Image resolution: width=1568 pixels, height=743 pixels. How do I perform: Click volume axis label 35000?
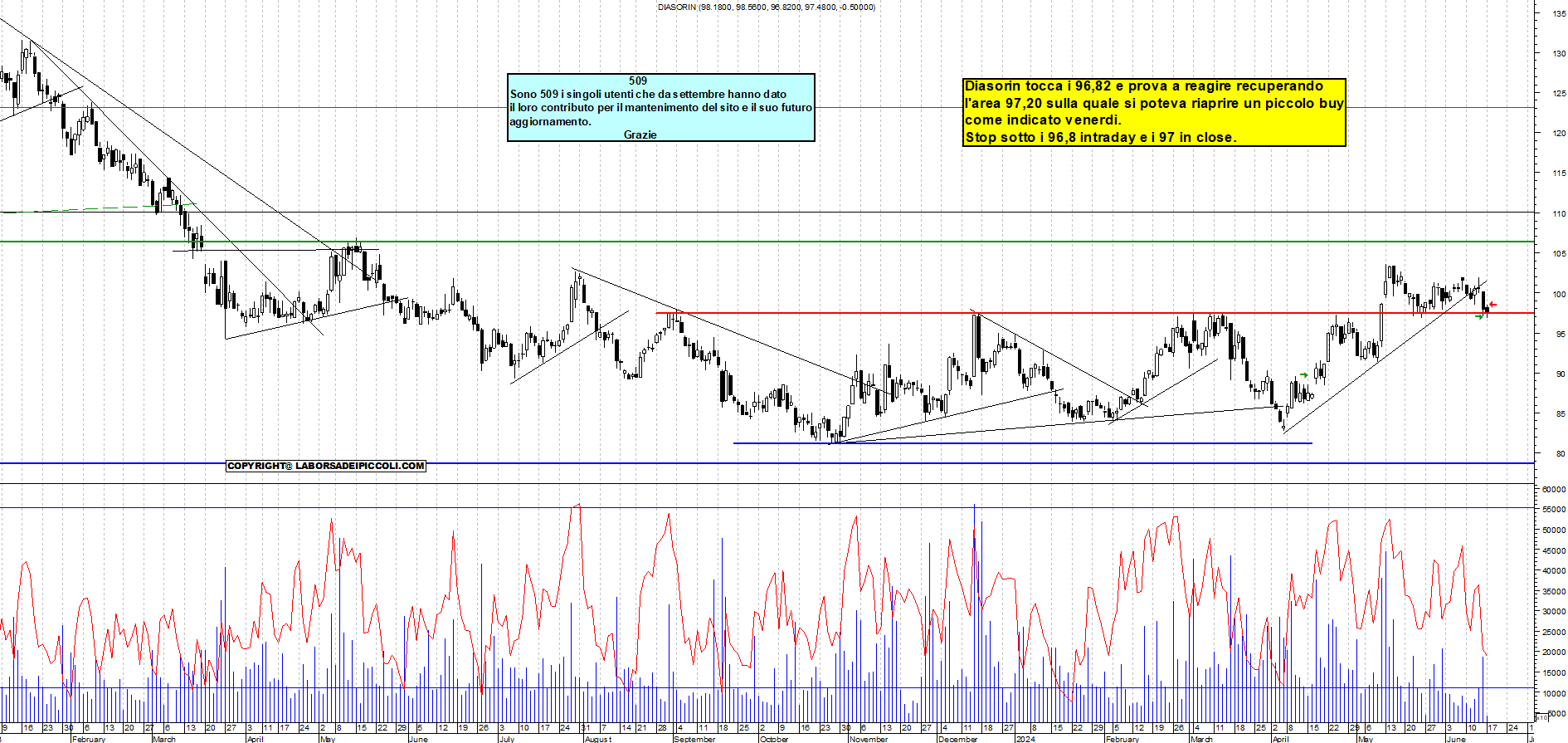coord(1555,592)
